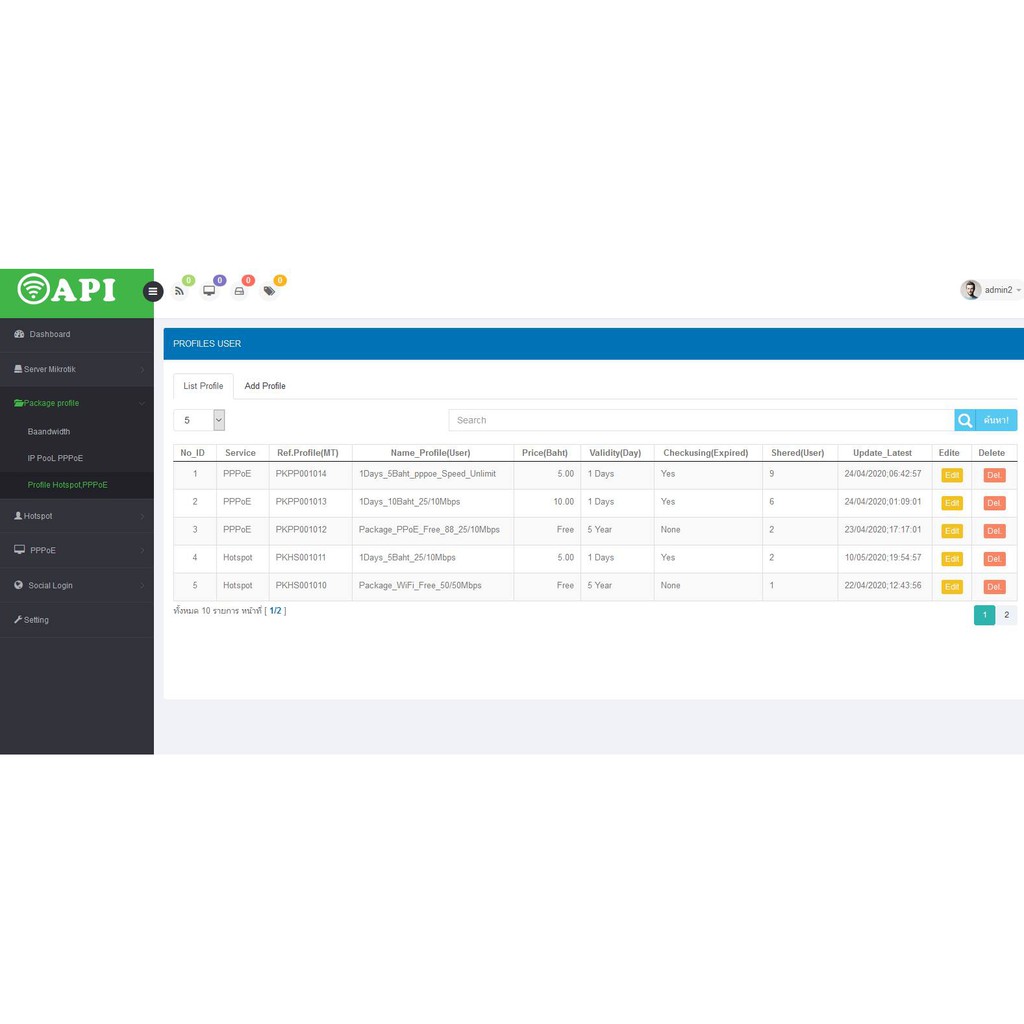Select the List Profile tab
This screenshot has width=1024, height=1024.
click(203, 386)
